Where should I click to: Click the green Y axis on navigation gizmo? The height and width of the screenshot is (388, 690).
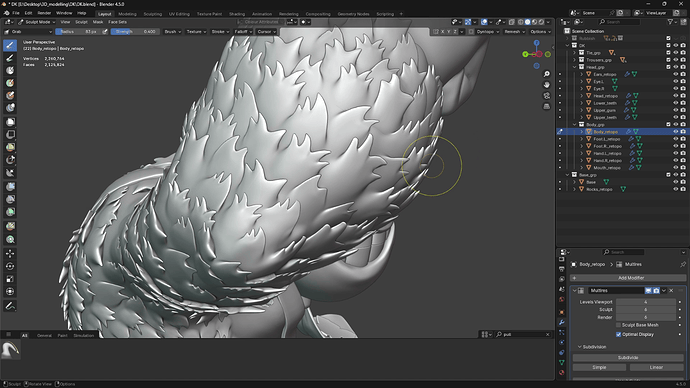click(x=525, y=54)
